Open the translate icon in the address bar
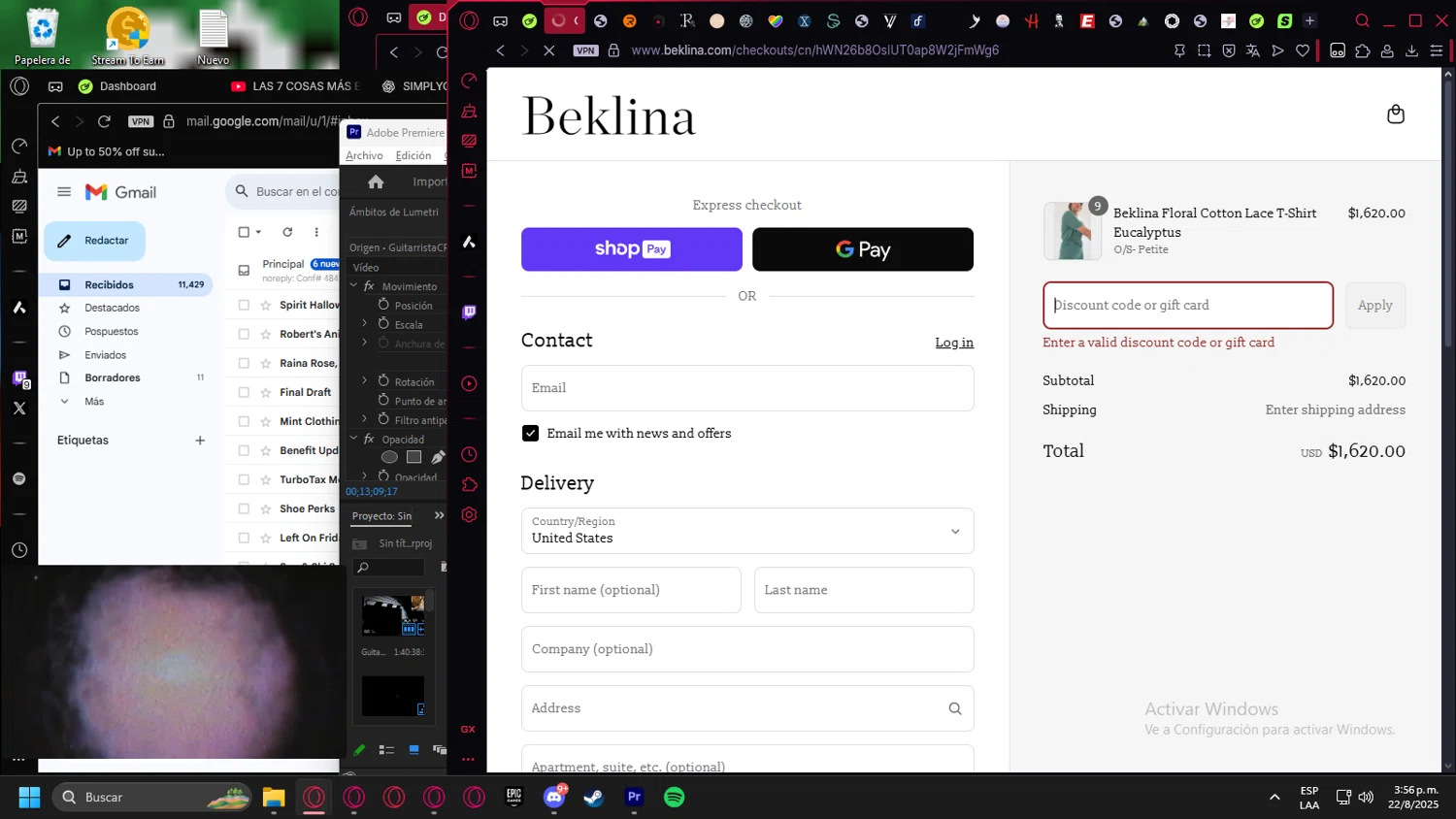This screenshot has width=1456, height=819. coord(1253,50)
